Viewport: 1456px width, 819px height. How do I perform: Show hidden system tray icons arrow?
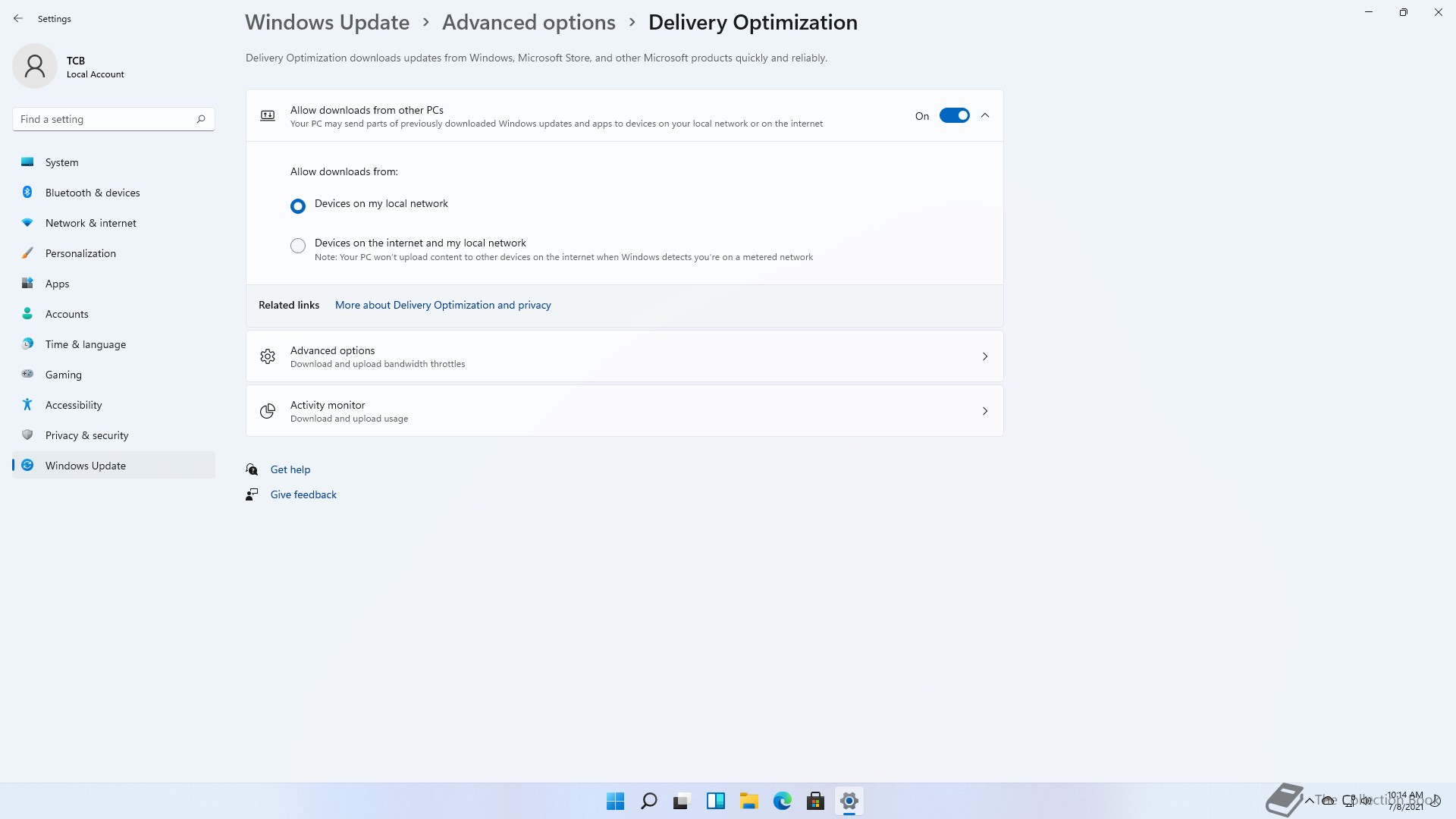click(x=1310, y=800)
